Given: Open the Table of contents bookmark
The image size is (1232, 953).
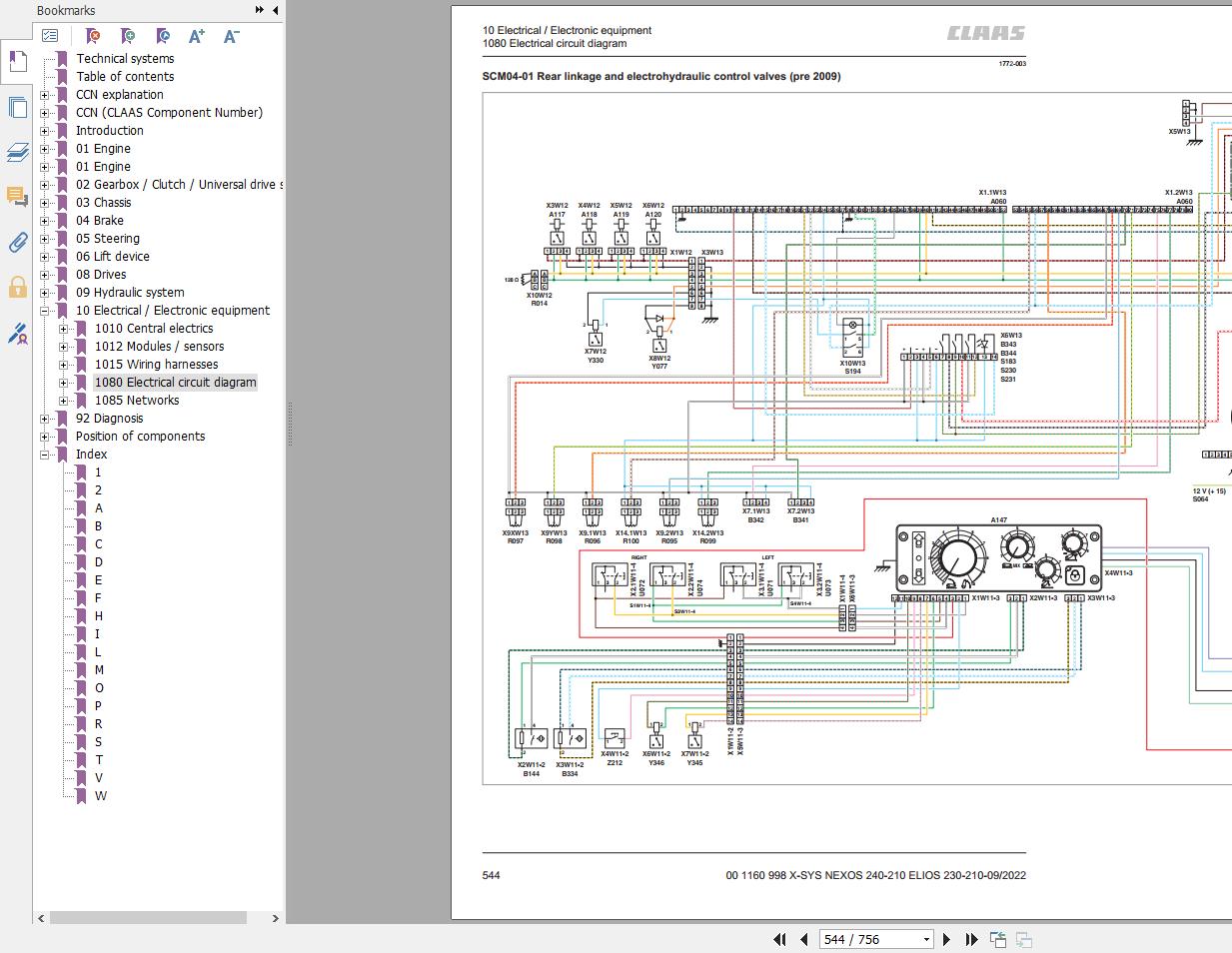Looking at the screenshot, I should click(x=125, y=77).
